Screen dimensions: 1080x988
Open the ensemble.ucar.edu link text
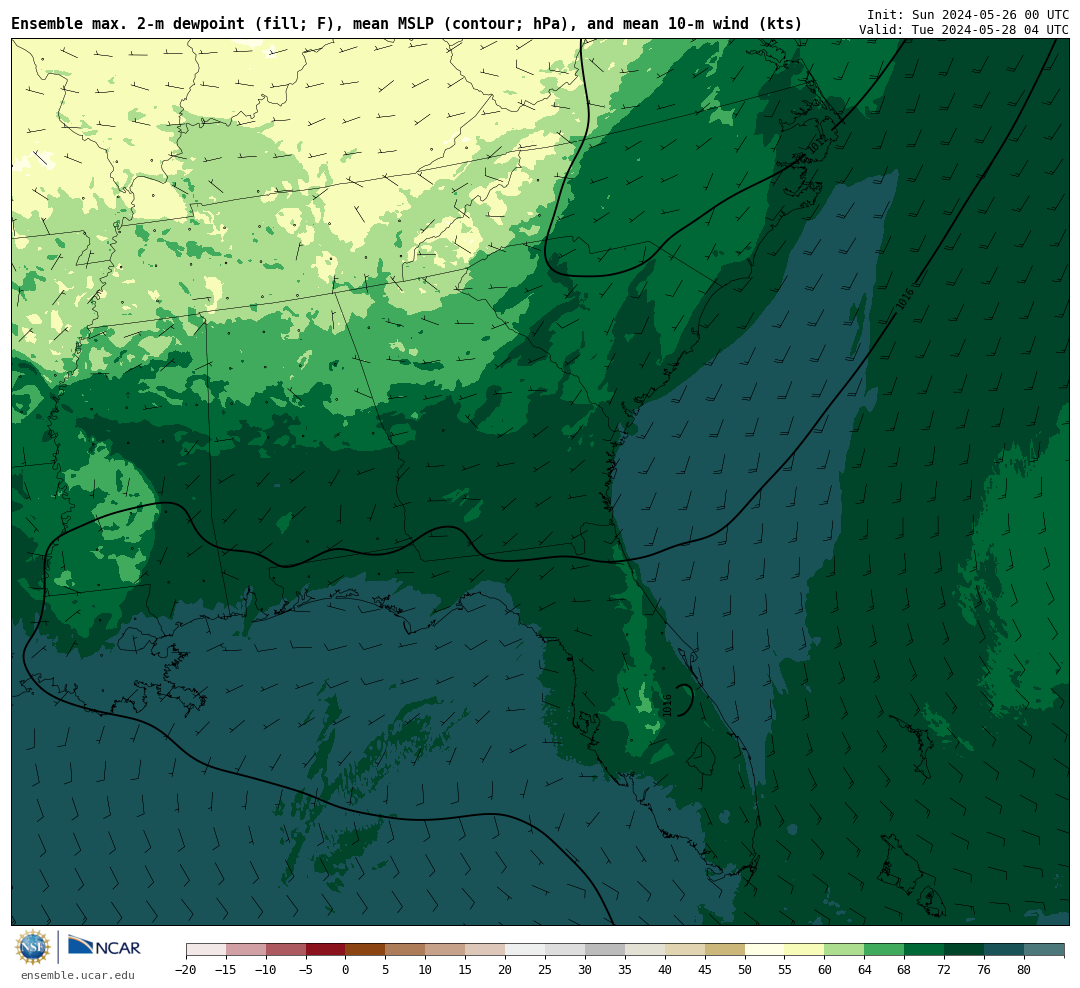coord(78,975)
